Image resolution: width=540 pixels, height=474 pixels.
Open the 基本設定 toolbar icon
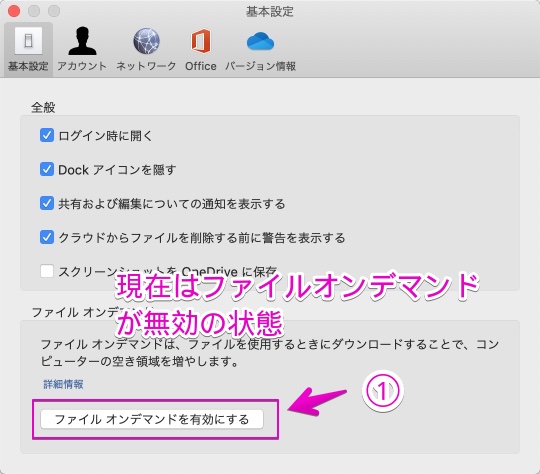tap(28, 42)
